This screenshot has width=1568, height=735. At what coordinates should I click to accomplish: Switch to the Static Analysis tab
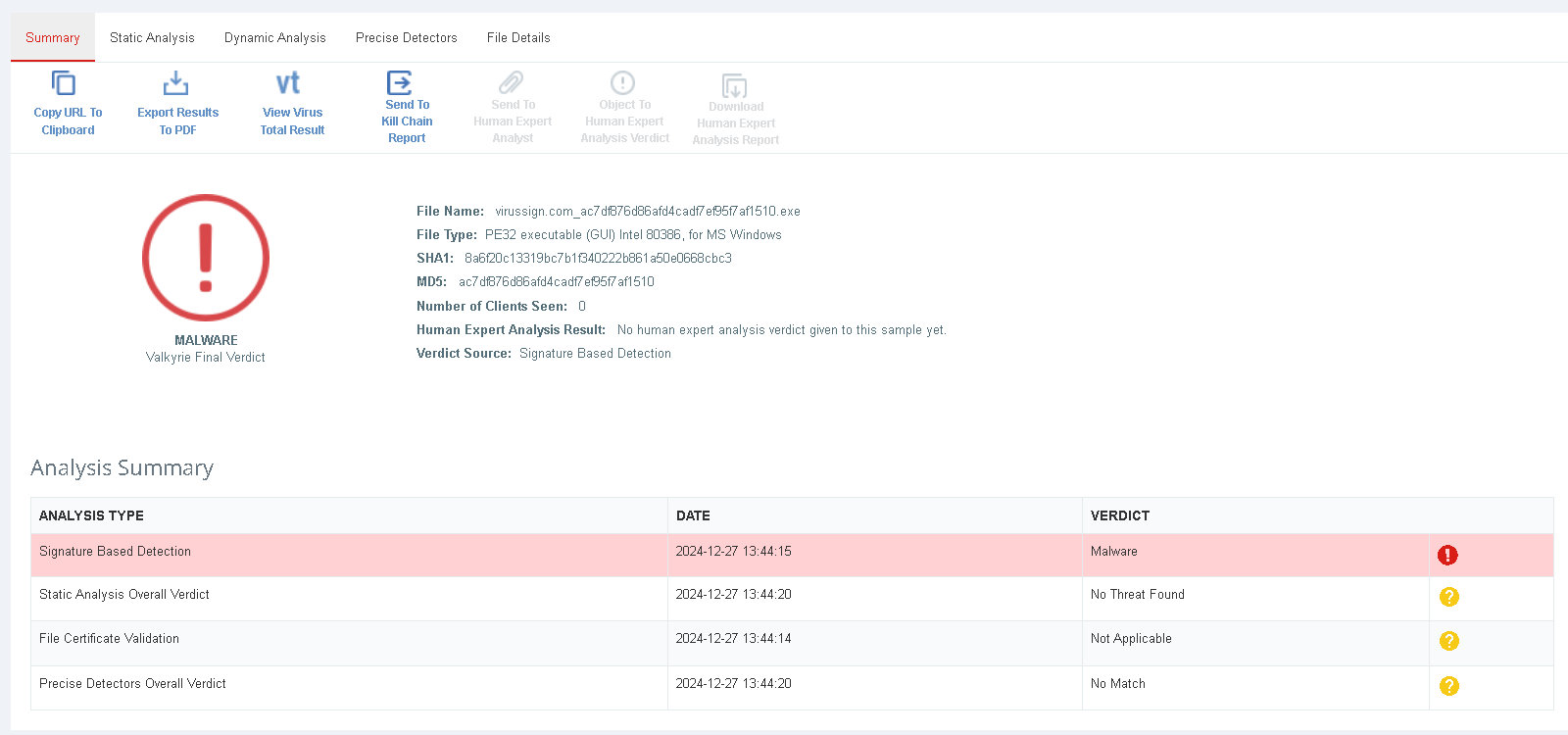click(x=152, y=38)
